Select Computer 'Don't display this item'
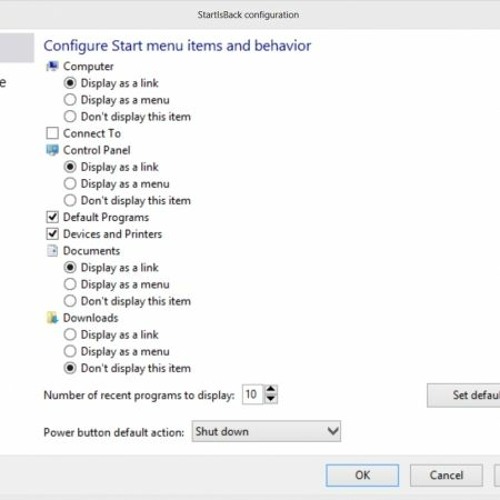 pyautogui.click(x=70, y=116)
